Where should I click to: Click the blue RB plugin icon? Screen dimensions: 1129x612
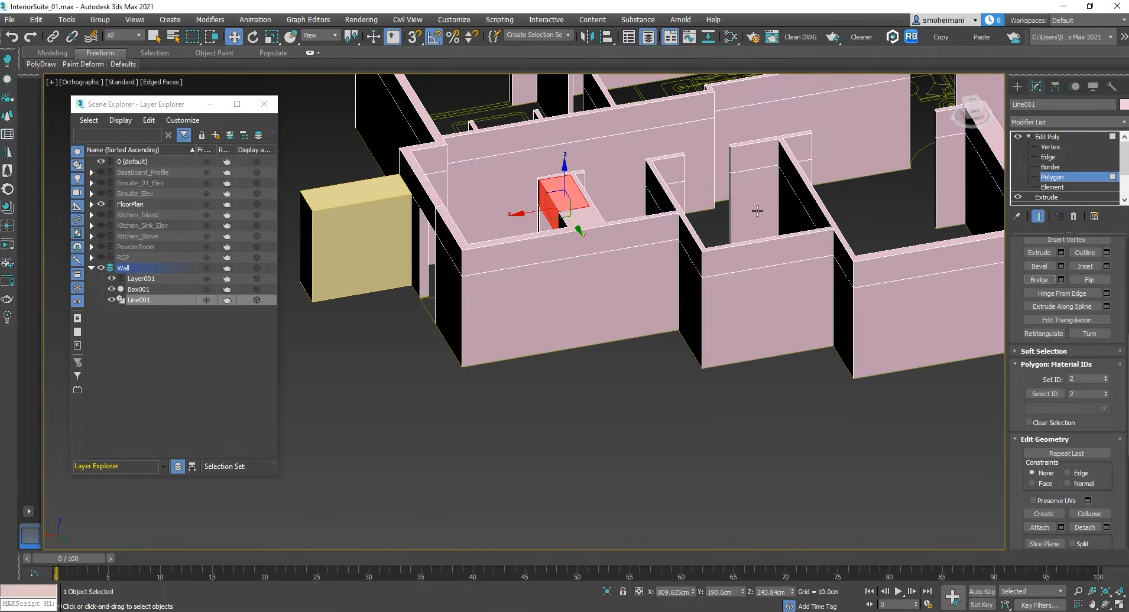[912, 36]
